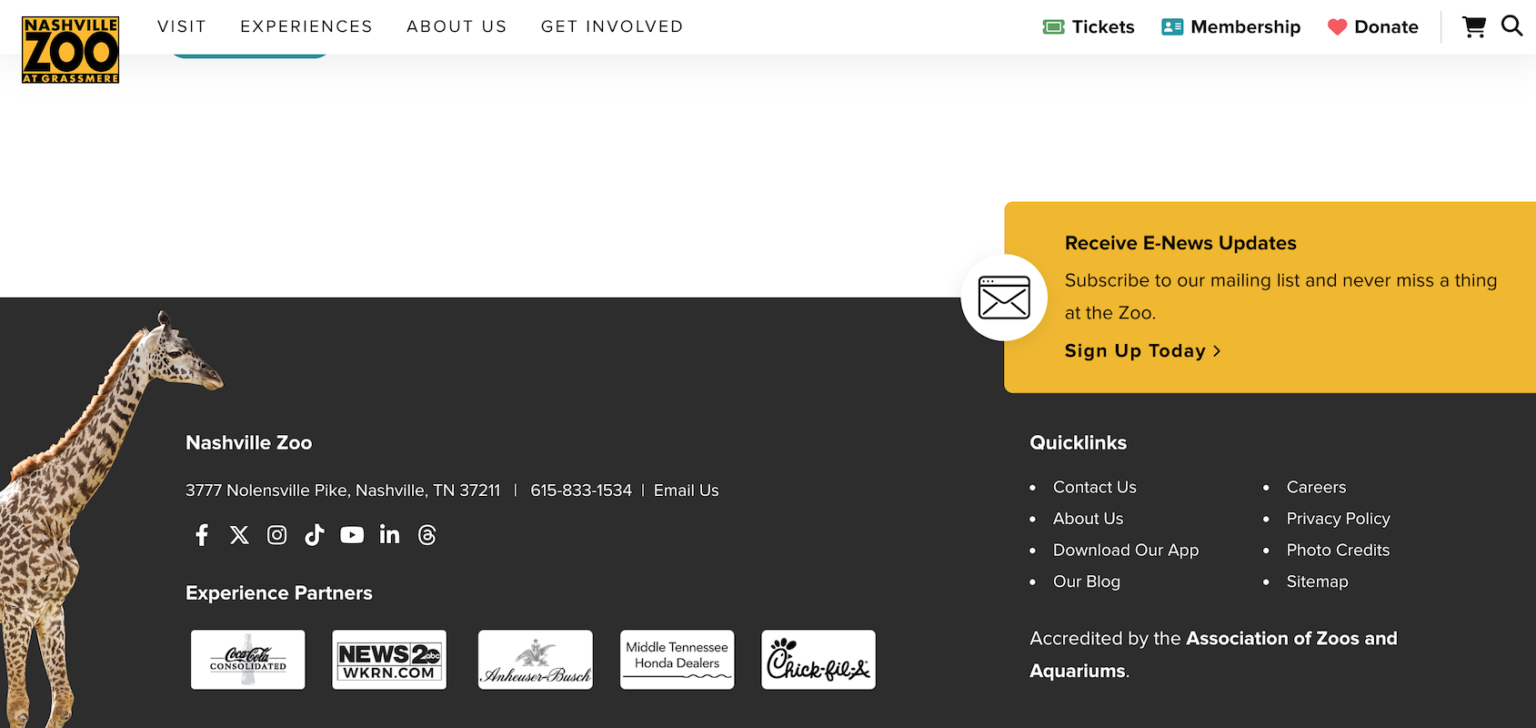Click the X (Twitter) icon
The image size is (1536, 728).
point(239,535)
